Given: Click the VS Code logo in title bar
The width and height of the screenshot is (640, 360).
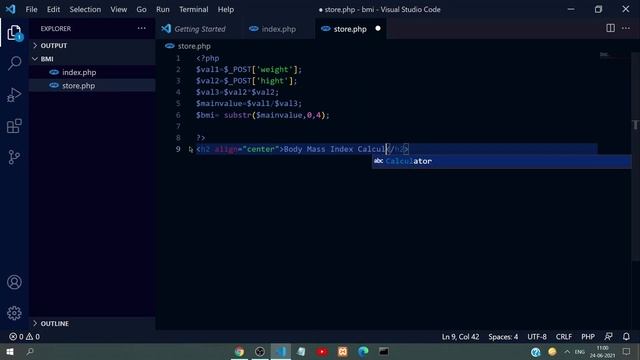Looking at the screenshot, I should click(11, 9).
